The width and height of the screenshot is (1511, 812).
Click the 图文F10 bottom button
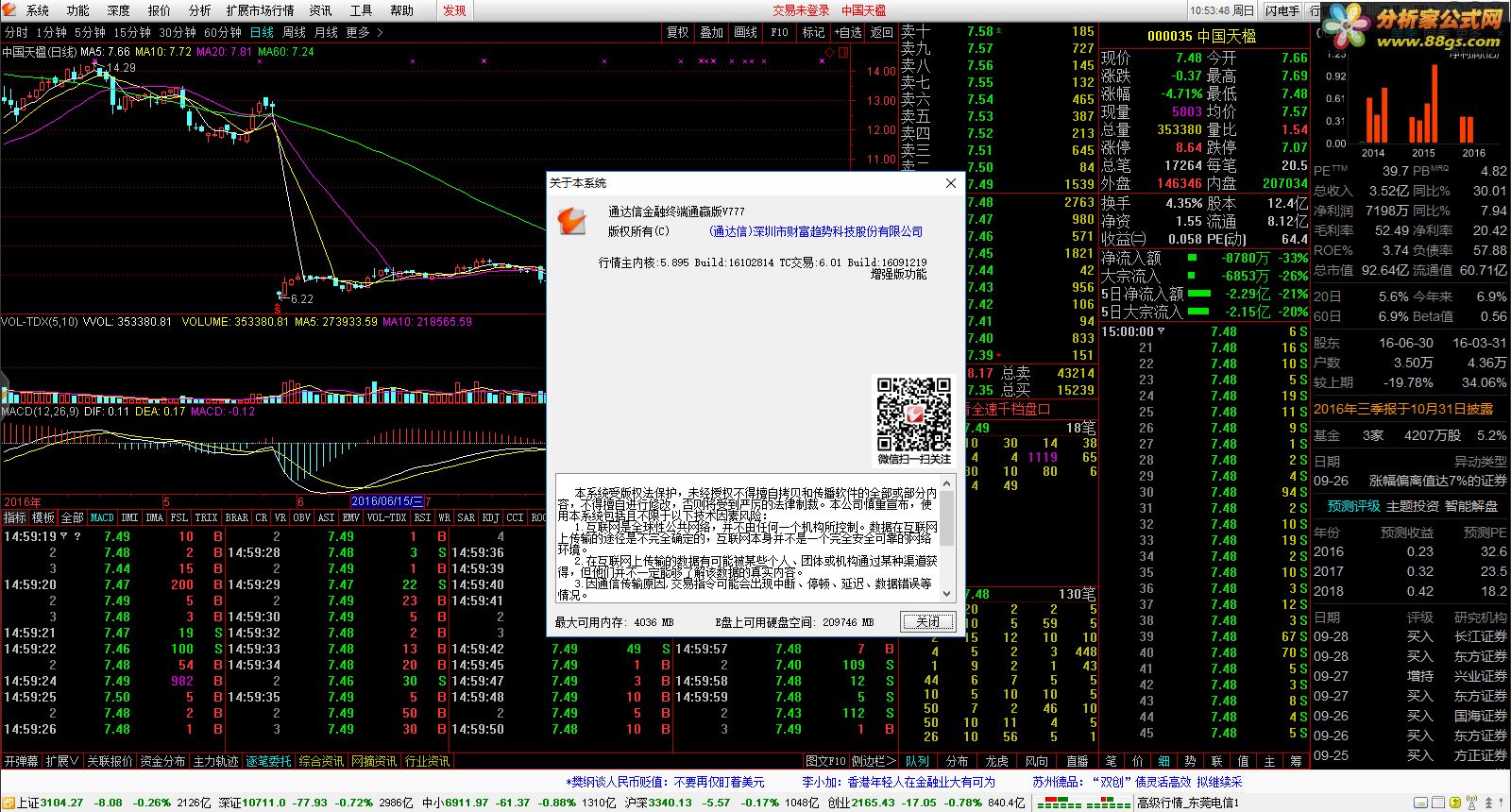coord(825,761)
